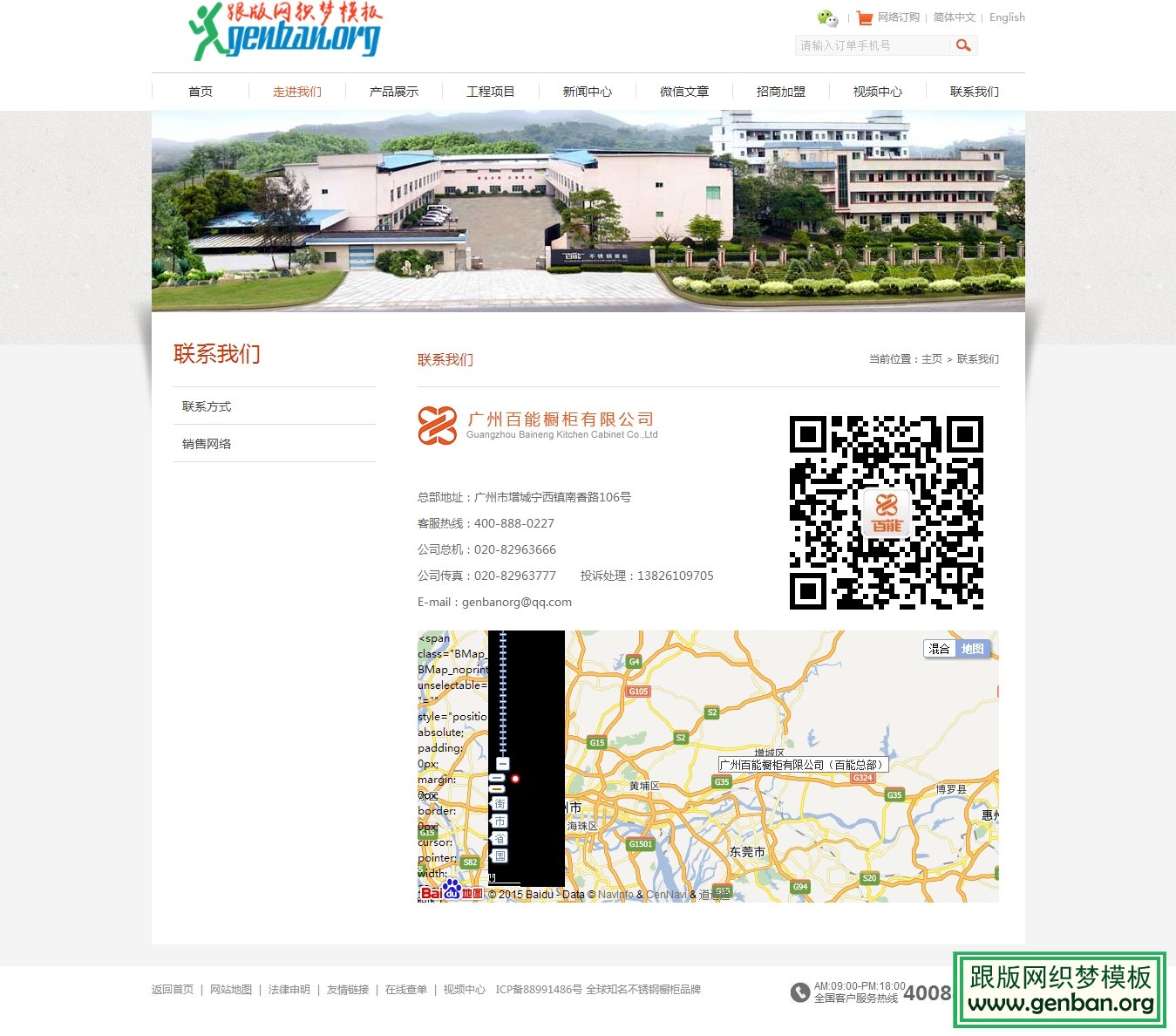Open the 产品展示 navigation menu item
Viewport: 1176px width, 1036px height.
(391, 91)
